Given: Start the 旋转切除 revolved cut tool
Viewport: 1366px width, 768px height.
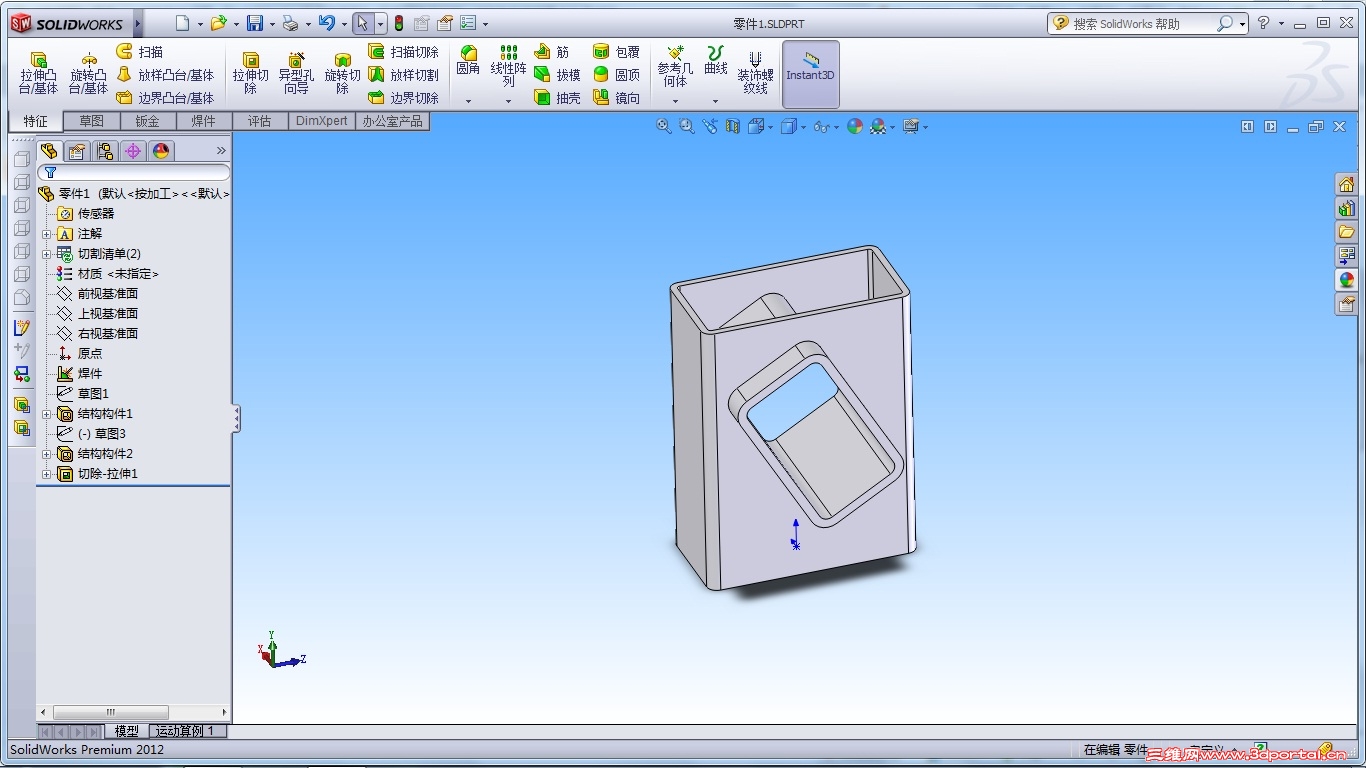Looking at the screenshot, I should 342,73.
